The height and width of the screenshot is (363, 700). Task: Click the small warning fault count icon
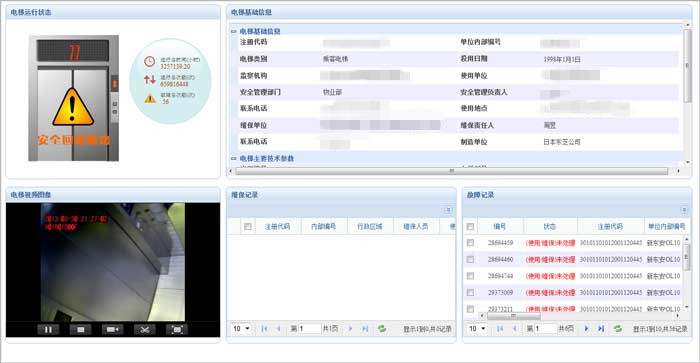coord(150,98)
